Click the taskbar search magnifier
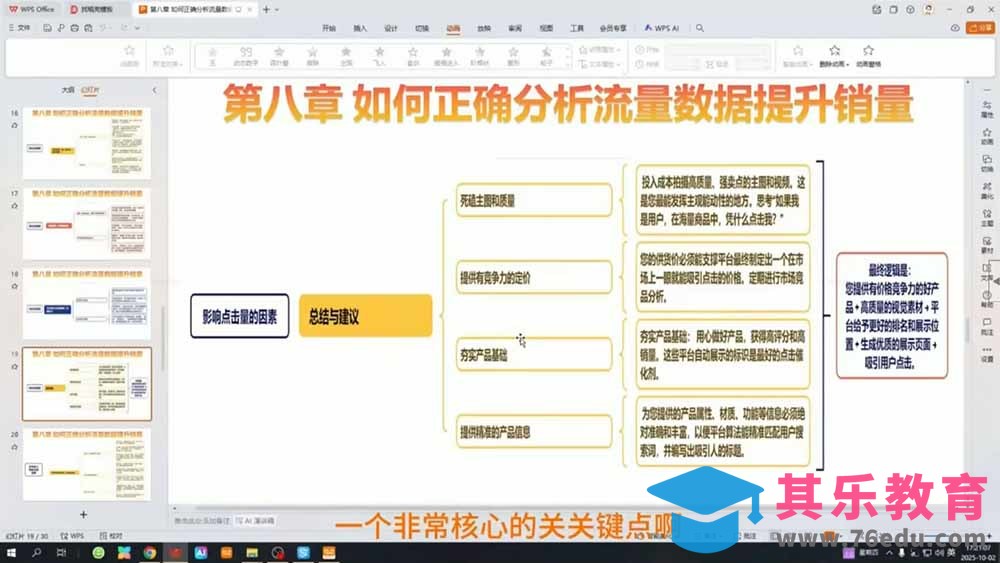Screen dimensions: 1000x563 tap(36, 553)
